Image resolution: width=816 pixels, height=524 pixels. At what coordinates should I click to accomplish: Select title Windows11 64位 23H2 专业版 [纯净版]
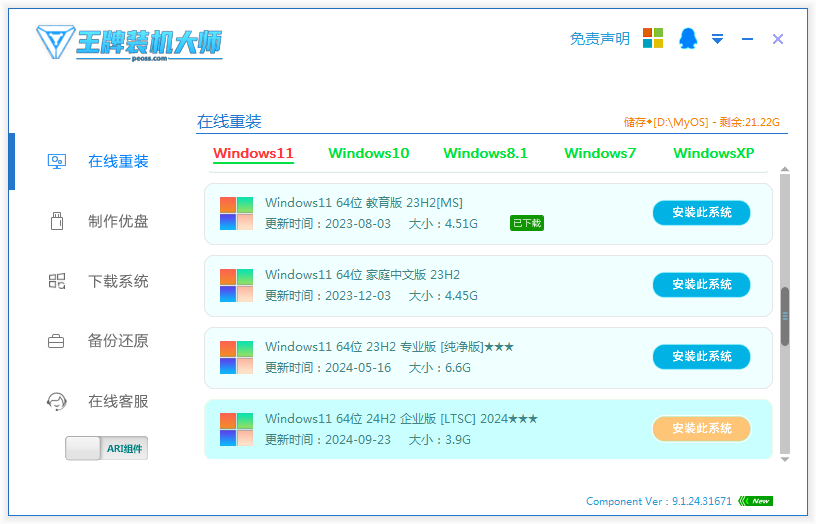tap(389, 347)
